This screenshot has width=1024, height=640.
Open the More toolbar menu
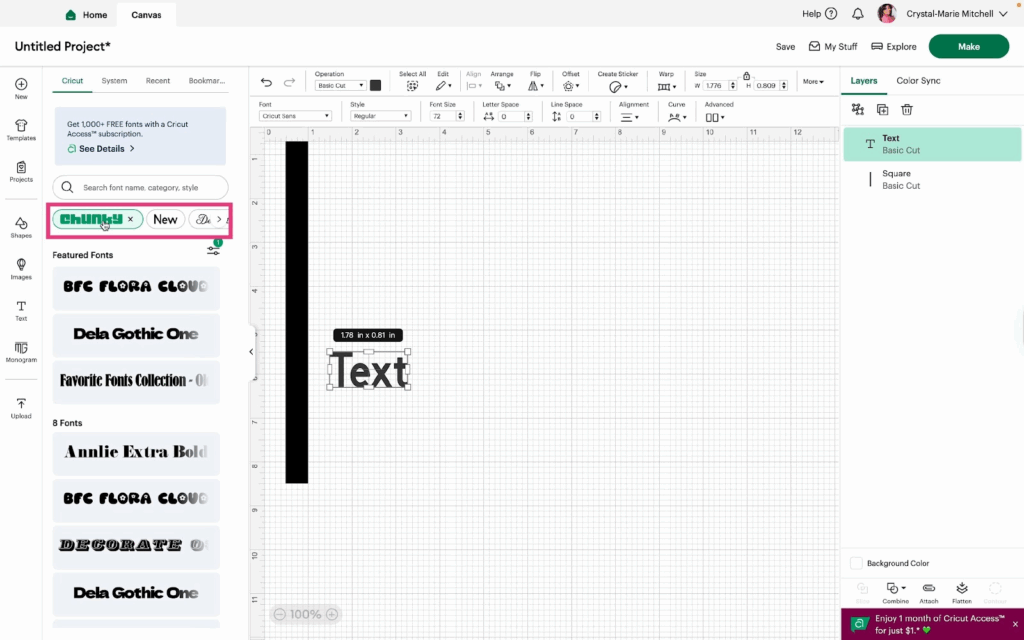click(x=813, y=82)
